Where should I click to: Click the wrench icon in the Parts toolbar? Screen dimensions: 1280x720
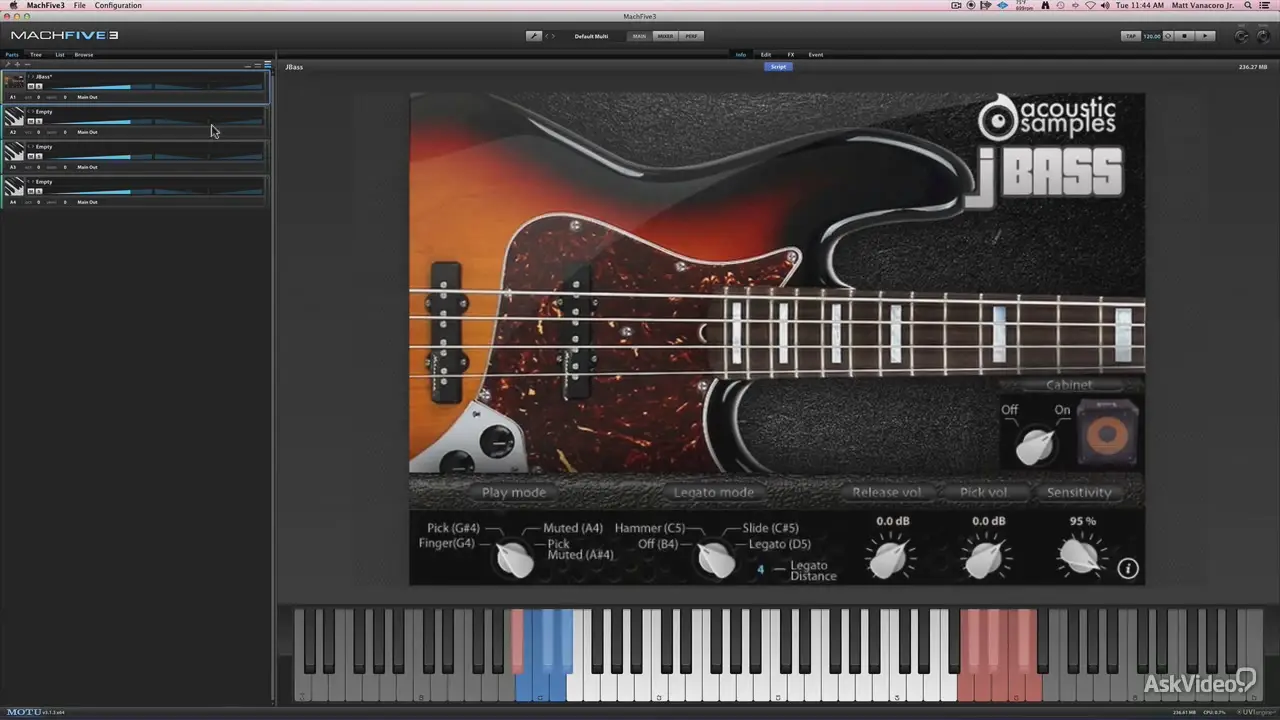(x=7, y=65)
